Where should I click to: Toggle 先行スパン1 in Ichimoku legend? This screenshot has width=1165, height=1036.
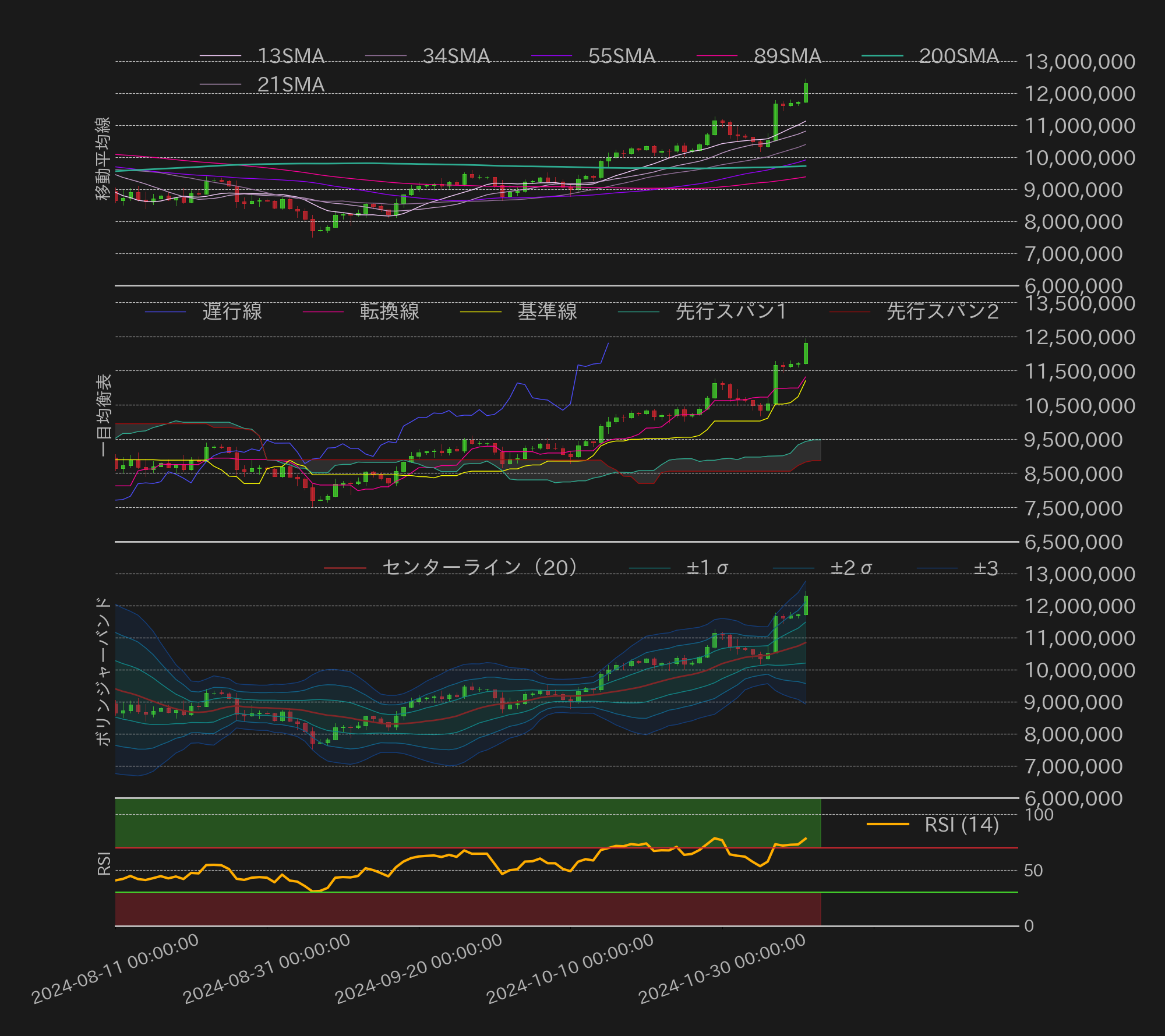730,312
